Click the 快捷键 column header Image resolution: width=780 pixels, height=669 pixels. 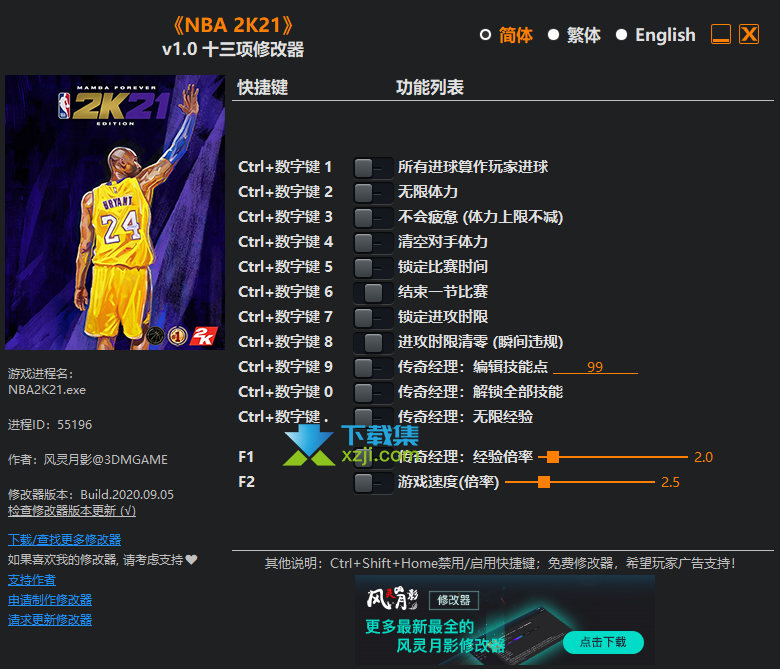coord(263,88)
